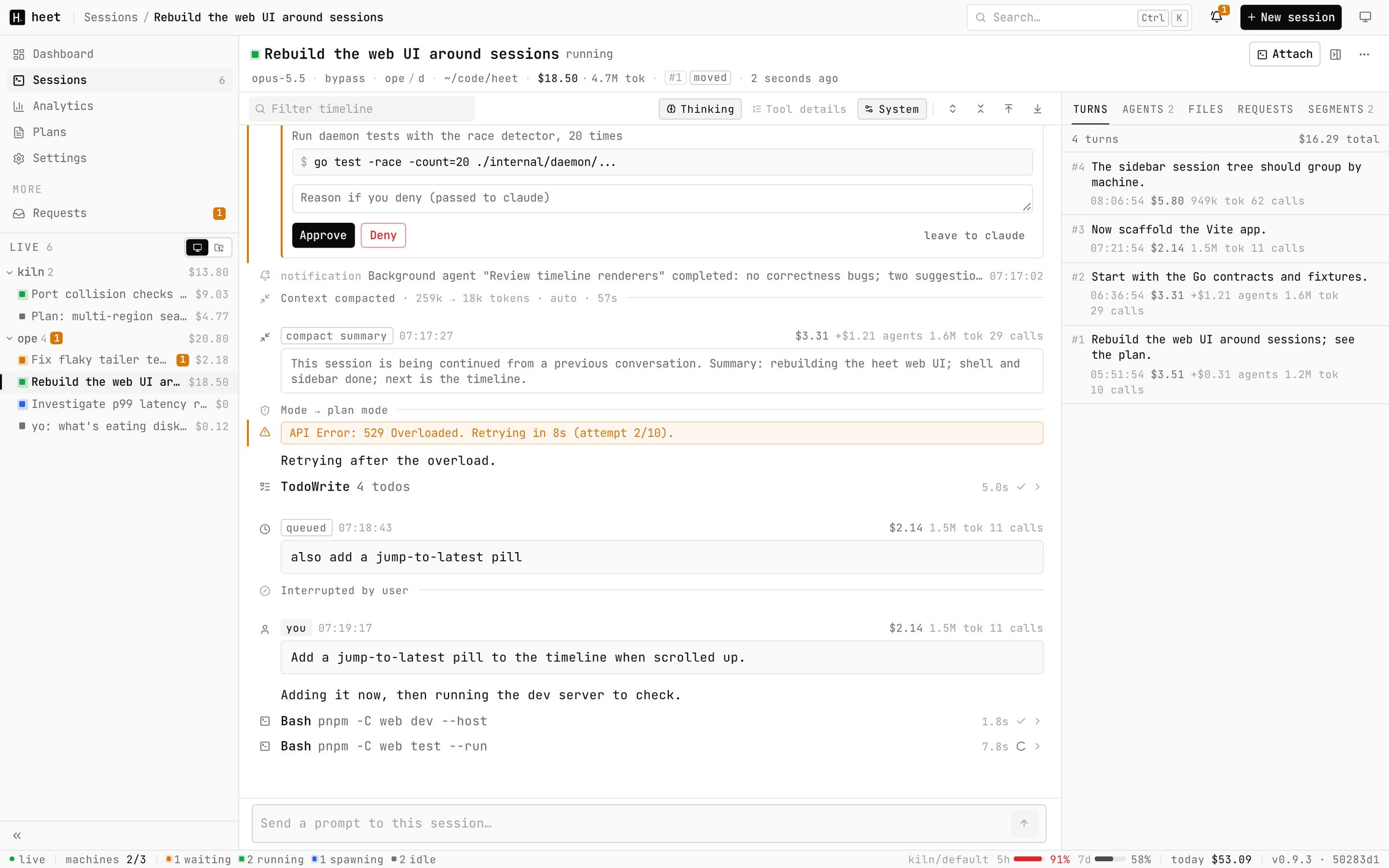Click the compact summary collapse icon
Image resolution: width=1389 pixels, height=868 pixels.
tap(265, 337)
